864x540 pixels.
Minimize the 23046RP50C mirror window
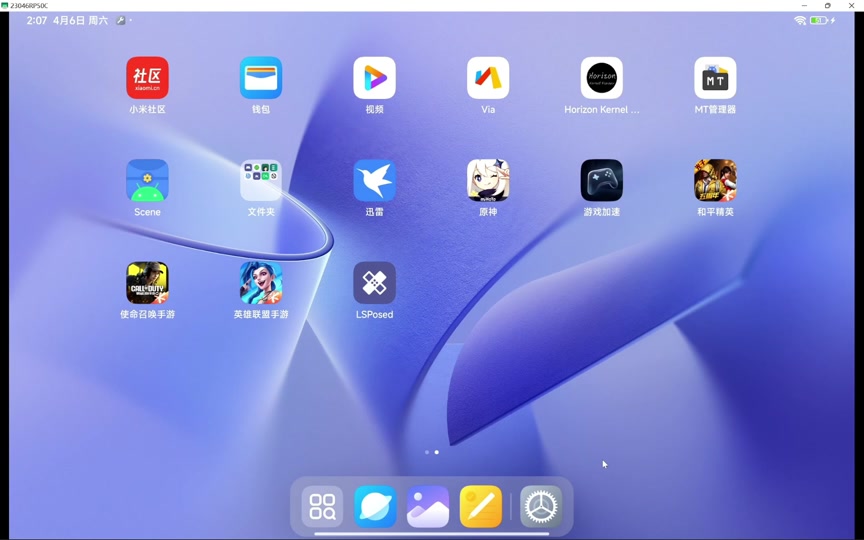[x=804, y=6]
